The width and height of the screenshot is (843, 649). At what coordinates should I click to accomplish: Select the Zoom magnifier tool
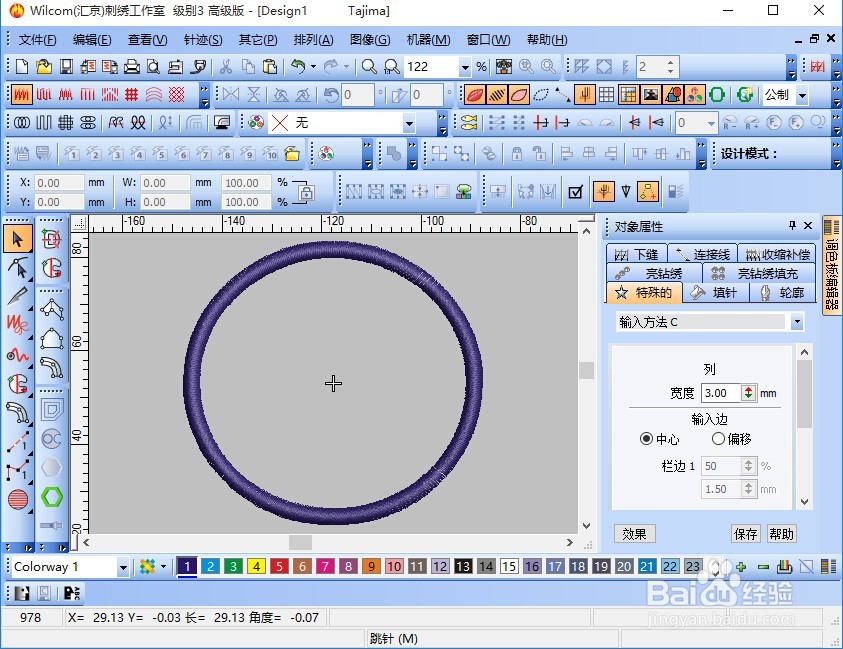click(369, 67)
